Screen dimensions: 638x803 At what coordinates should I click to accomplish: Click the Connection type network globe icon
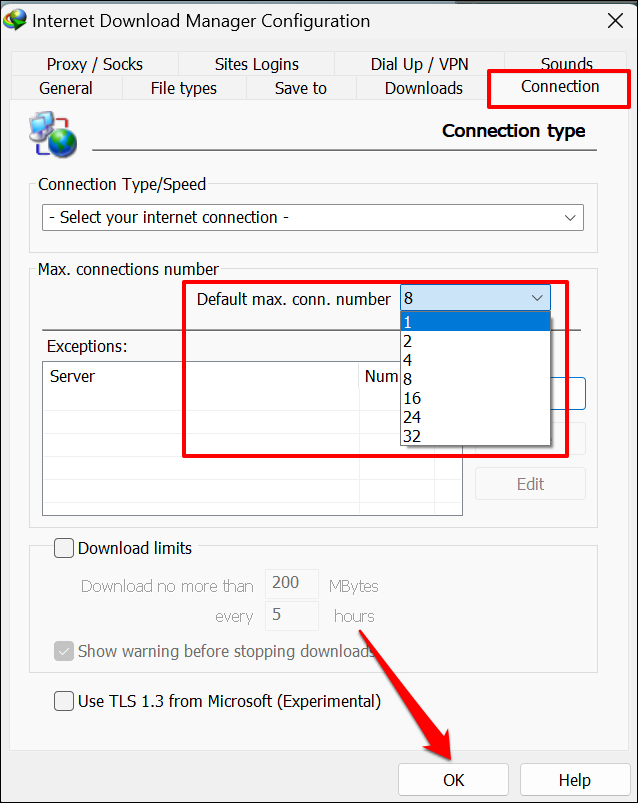(53, 134)
